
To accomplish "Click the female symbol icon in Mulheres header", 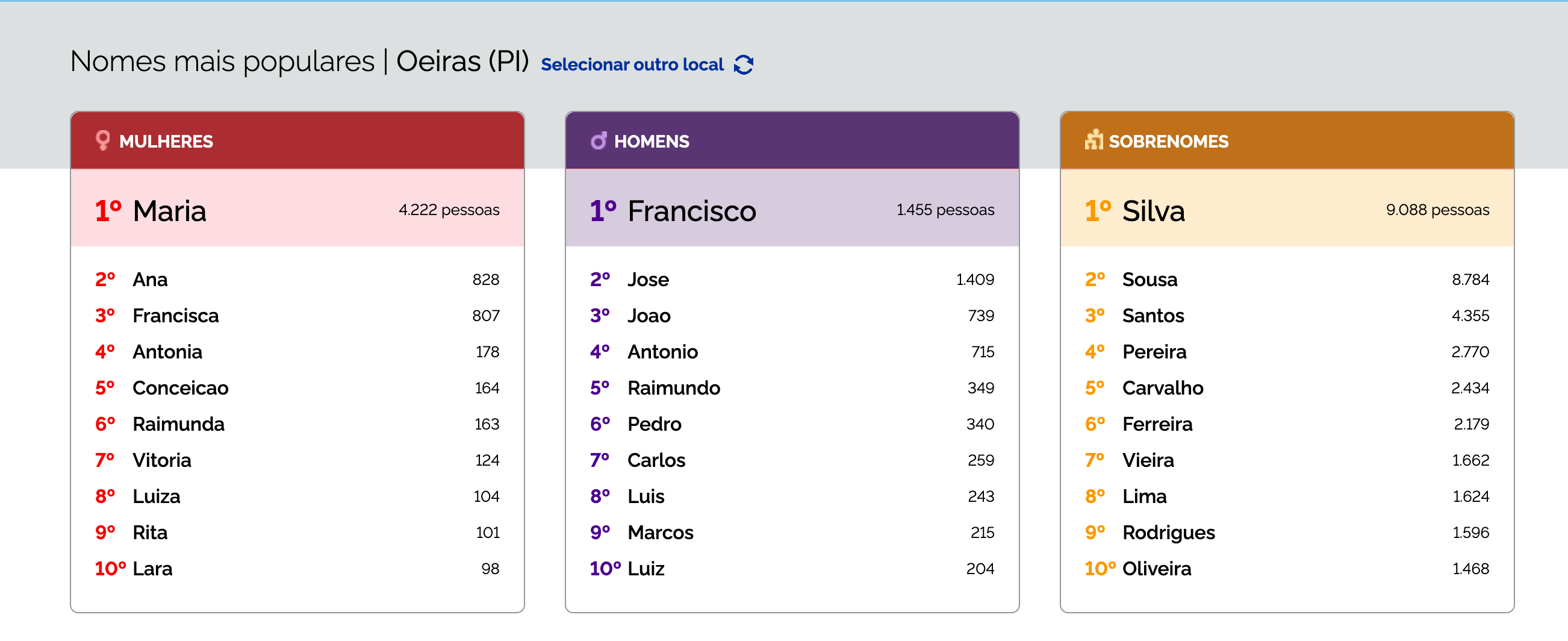I will [103, 140].
